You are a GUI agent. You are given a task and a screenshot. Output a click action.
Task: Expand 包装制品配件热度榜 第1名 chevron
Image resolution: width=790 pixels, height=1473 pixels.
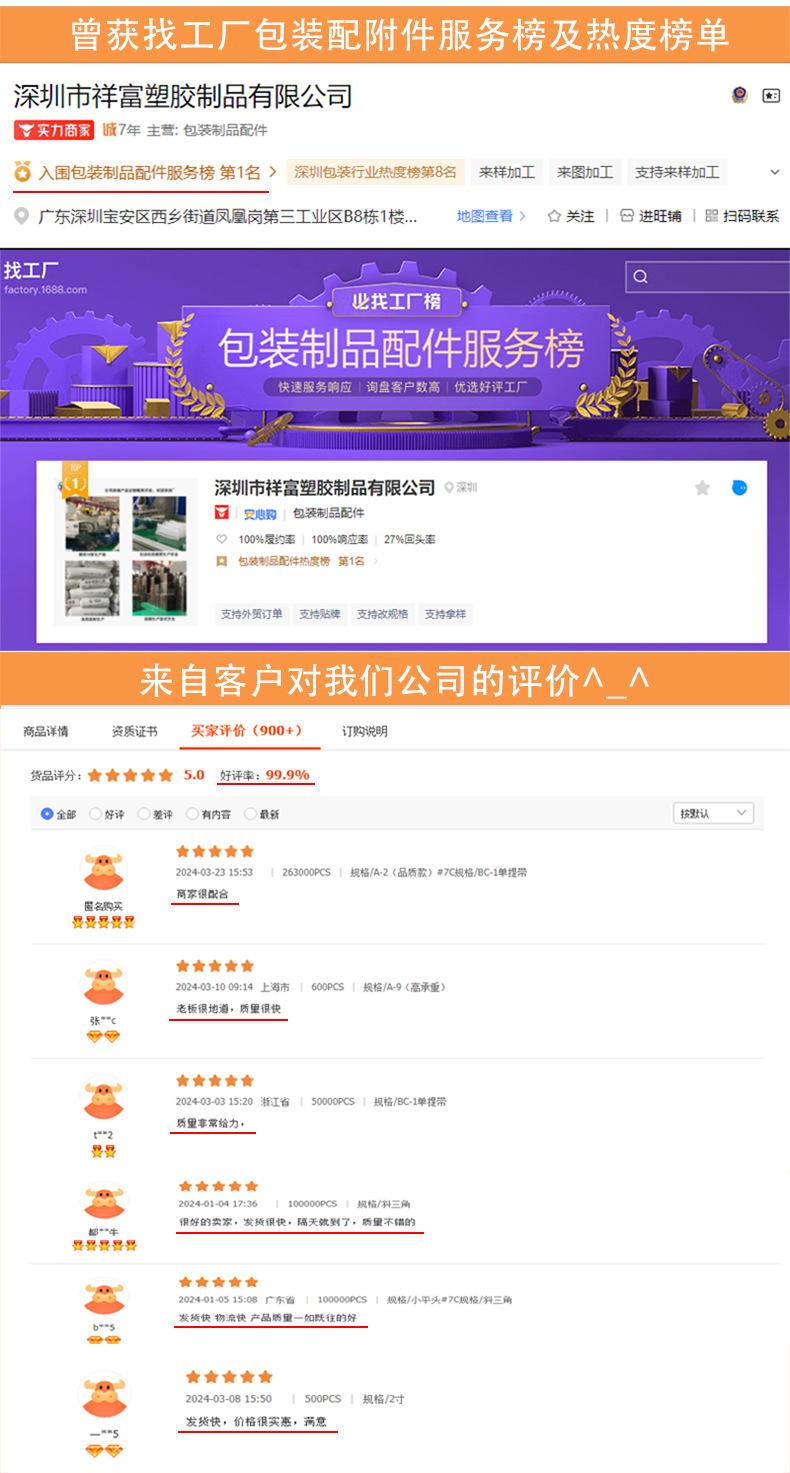[375, 562]
